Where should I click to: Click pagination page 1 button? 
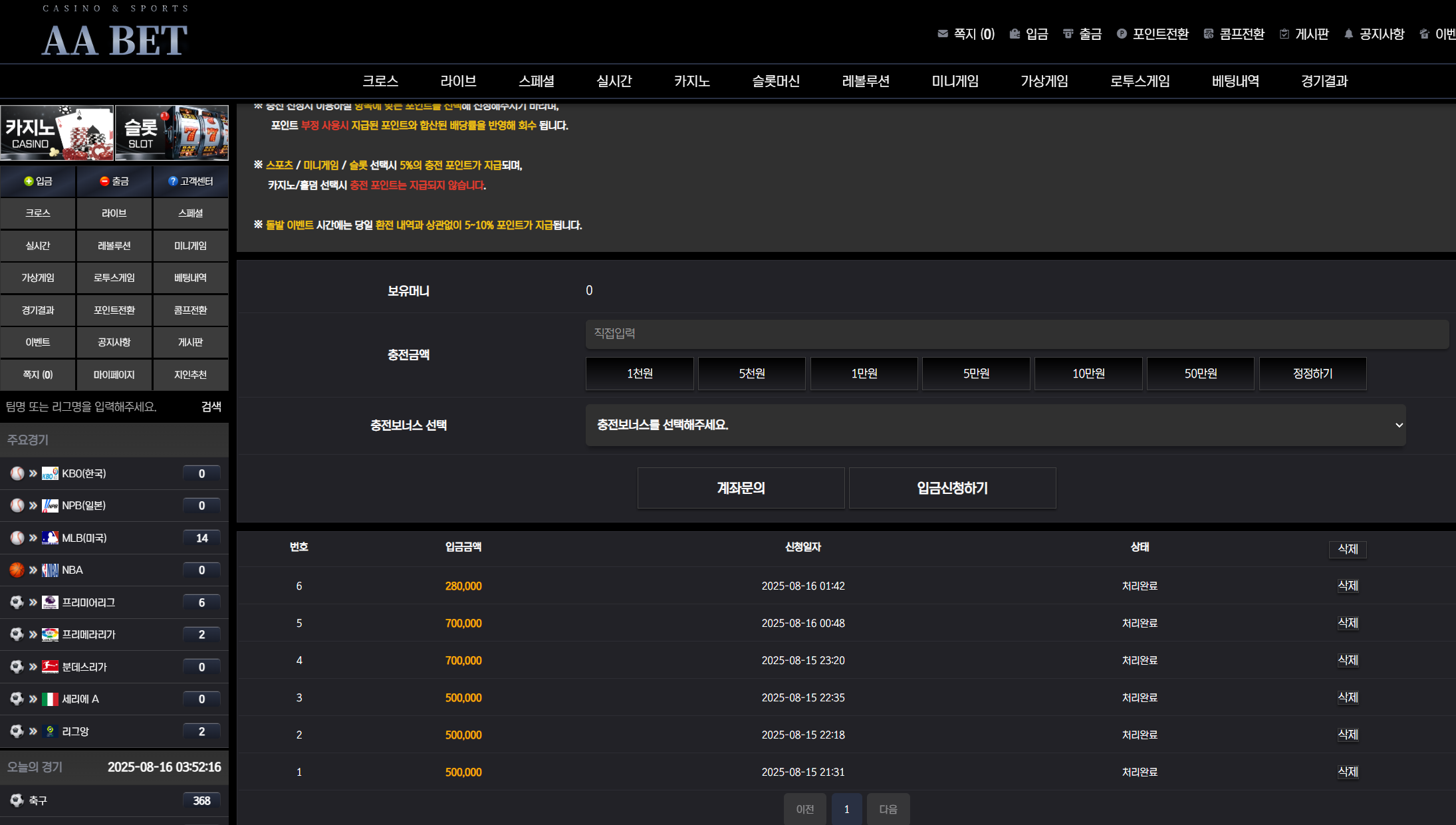click(846, 809)
